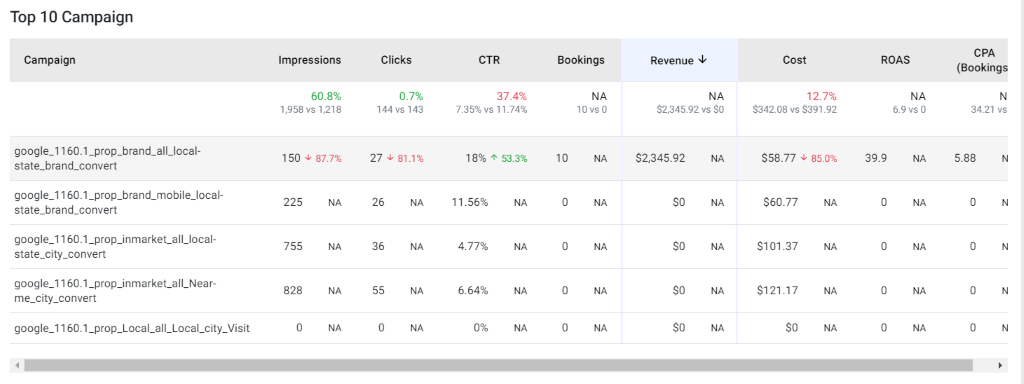The image size is (1024, 384).
Task: Sort table by Impressions column header
Action: click(310, 60)
